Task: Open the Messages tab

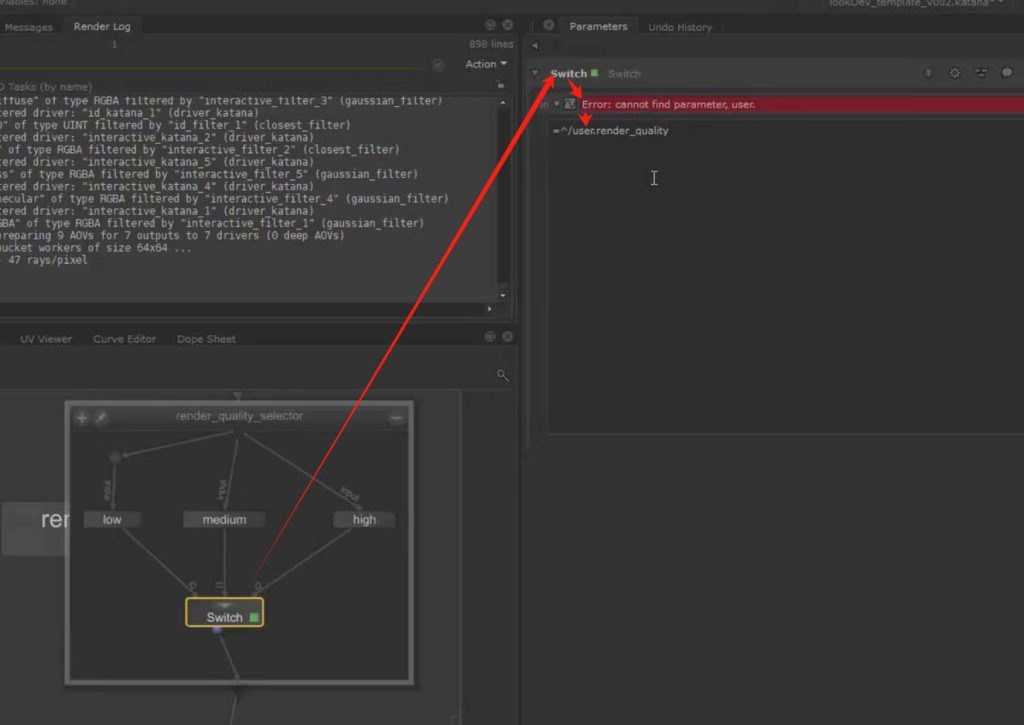Action: click(29, 27)
